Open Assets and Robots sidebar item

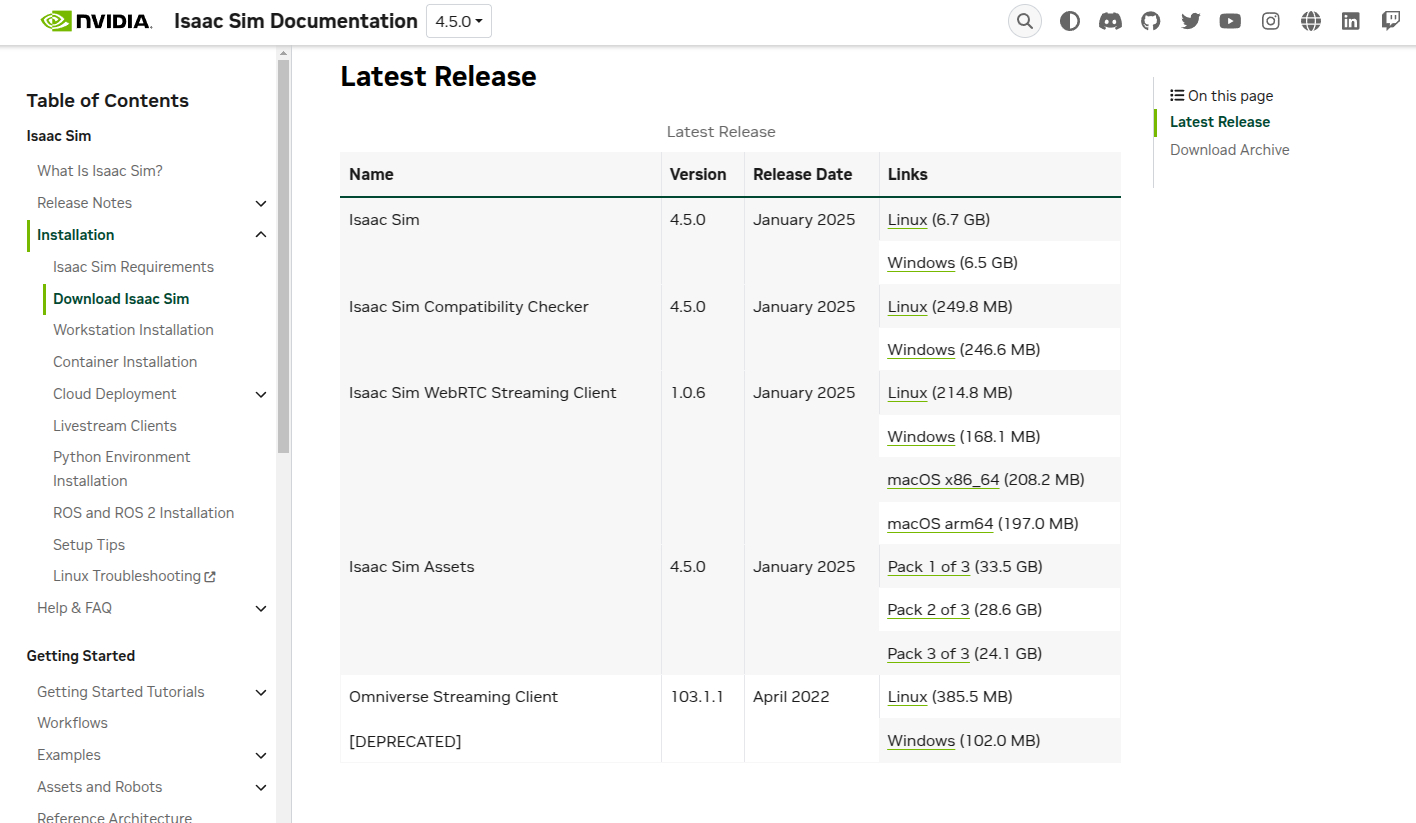[x=100, y=787]
